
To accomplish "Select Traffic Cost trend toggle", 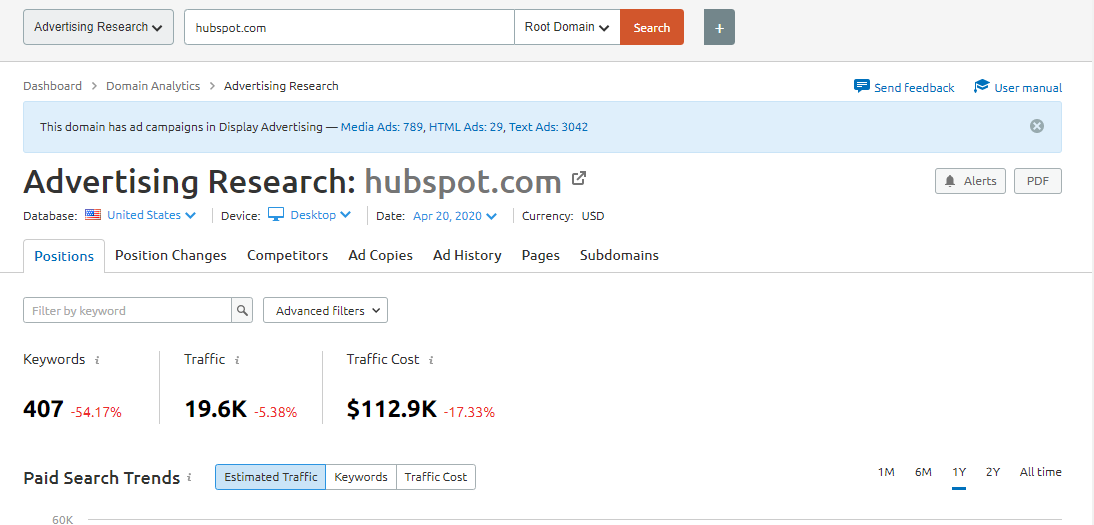I will point(436,477).
